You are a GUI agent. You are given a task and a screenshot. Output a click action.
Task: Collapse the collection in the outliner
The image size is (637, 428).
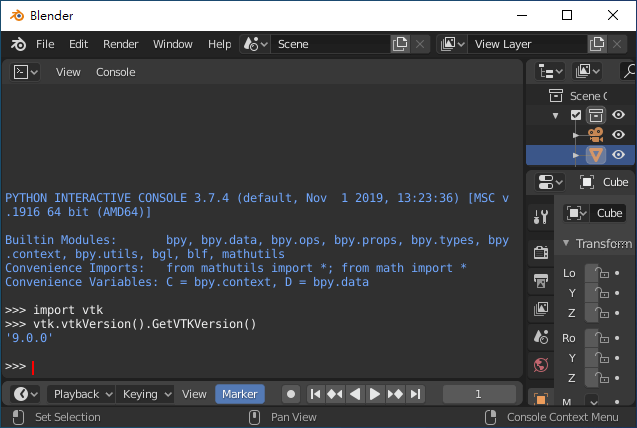pos(555,116)
